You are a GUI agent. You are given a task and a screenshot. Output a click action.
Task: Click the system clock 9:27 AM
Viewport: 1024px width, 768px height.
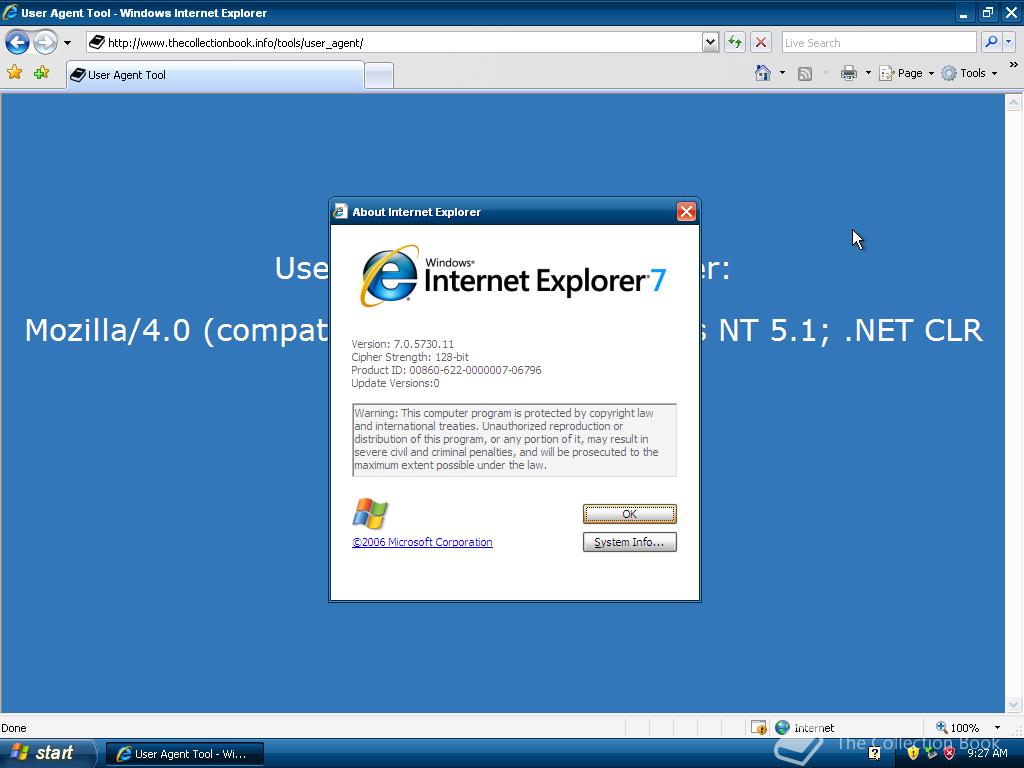987,754
